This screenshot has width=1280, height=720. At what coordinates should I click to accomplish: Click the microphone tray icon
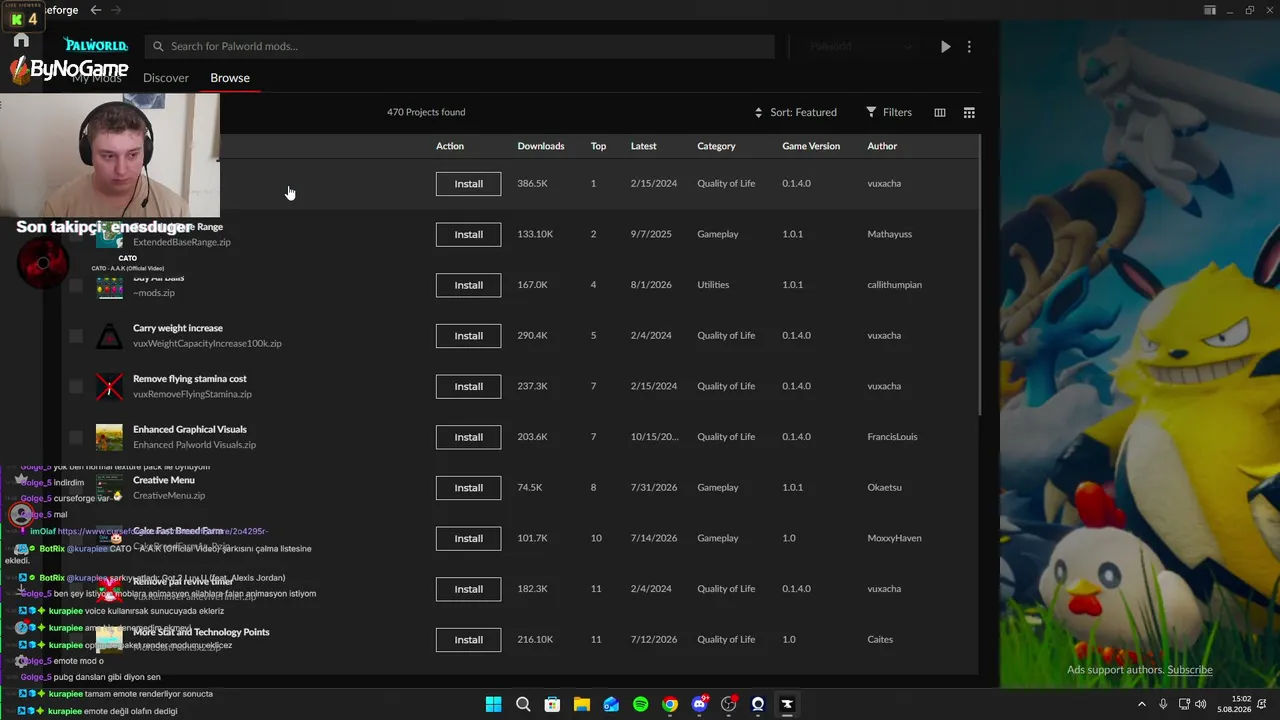click(x=1163, y=704)
